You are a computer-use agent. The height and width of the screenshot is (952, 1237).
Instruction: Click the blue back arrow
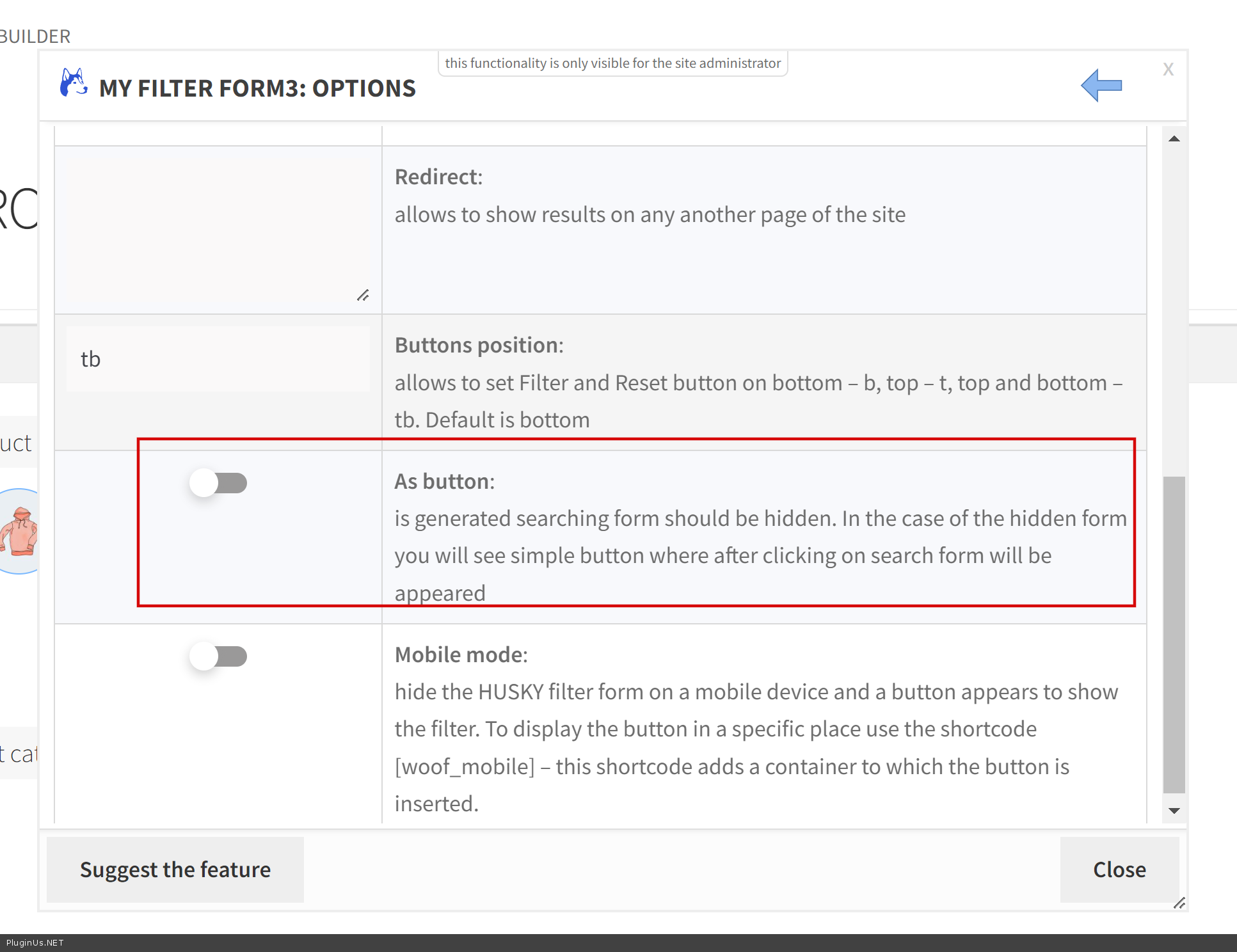(x=1101, y=85)
